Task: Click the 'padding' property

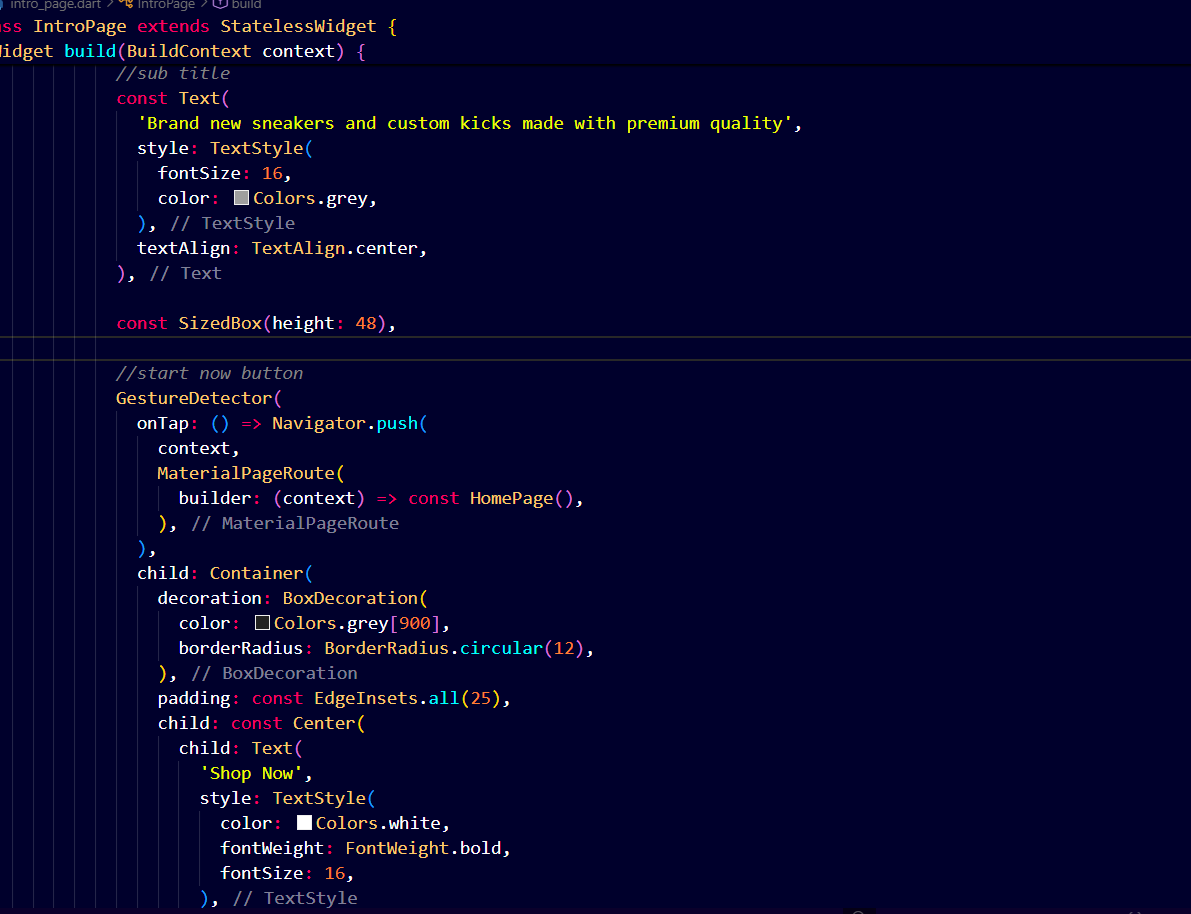Action: point(194,699)
